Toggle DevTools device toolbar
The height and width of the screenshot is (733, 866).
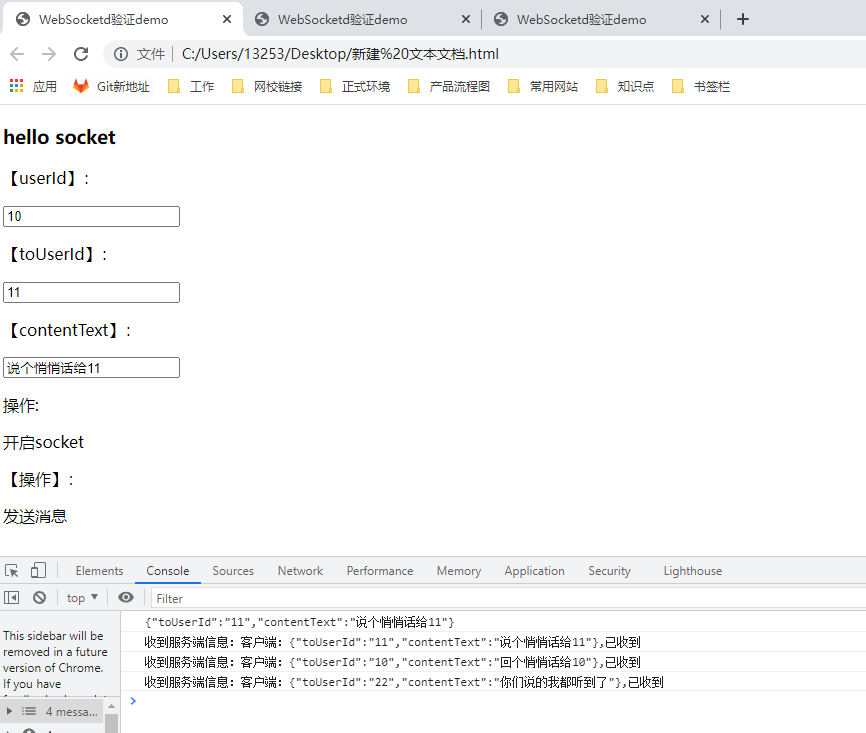[x=38, y=571]
